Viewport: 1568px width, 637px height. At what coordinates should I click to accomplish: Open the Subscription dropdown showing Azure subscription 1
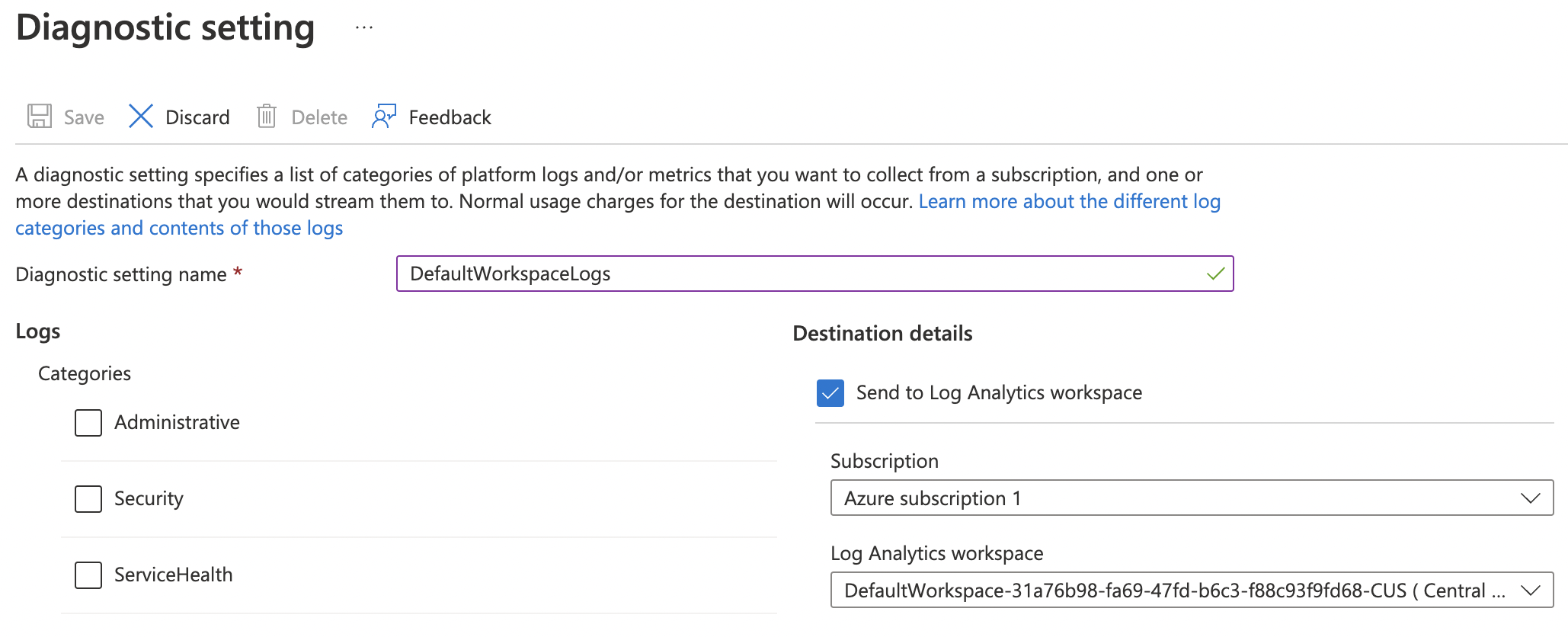pos(1192,498)
